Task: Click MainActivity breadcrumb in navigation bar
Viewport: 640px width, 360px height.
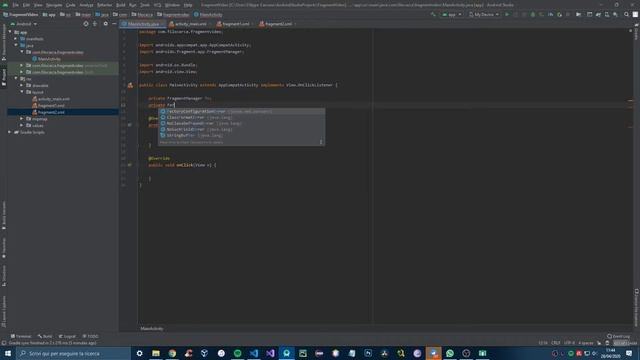Action: coord(209,15)
